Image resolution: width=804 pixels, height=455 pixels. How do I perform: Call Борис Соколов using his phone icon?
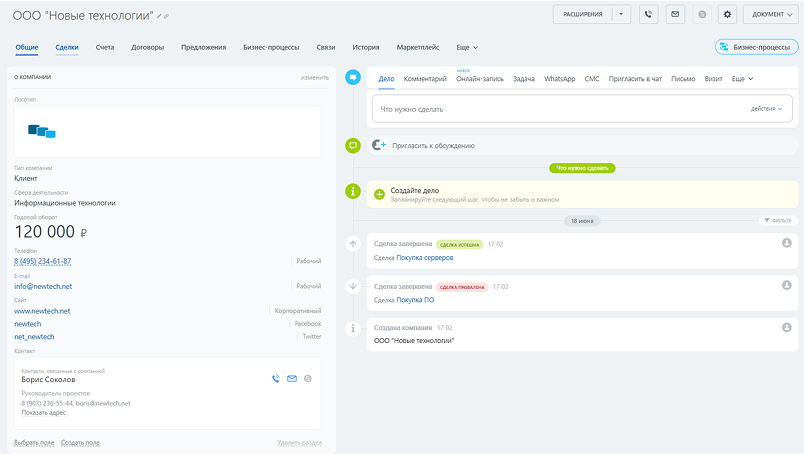pyautogui.click(x=276, y=379)
